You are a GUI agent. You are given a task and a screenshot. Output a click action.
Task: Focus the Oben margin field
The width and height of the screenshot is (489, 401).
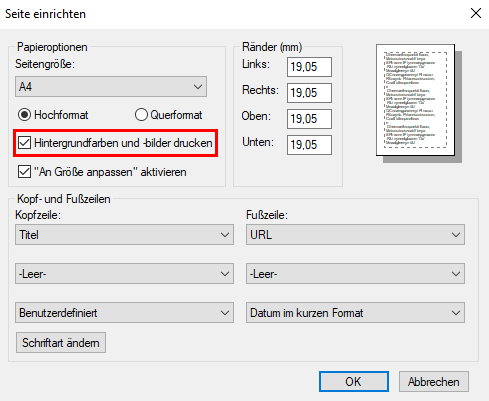309,119
